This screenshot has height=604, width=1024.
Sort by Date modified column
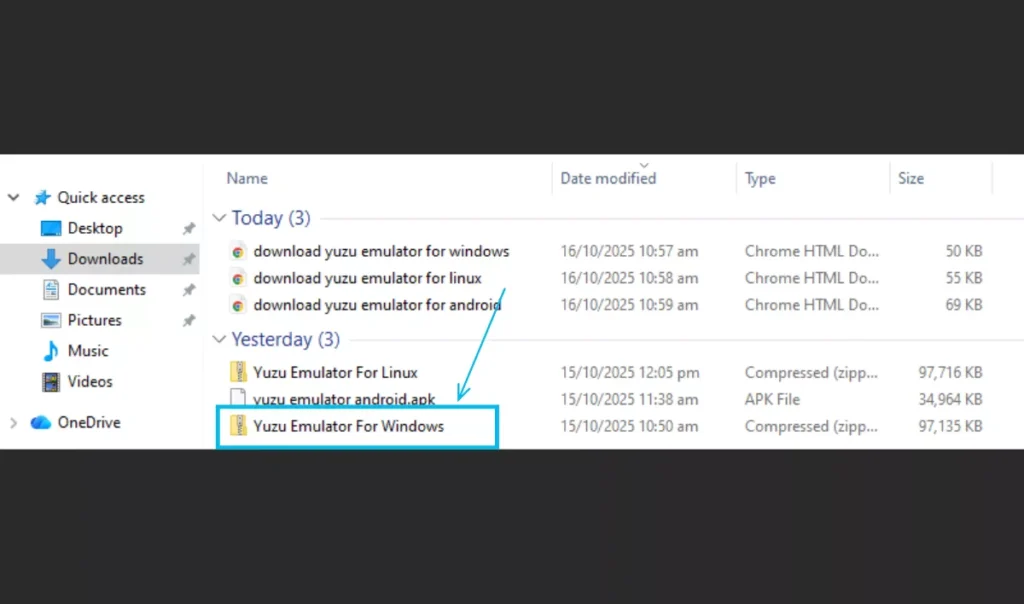608,178
